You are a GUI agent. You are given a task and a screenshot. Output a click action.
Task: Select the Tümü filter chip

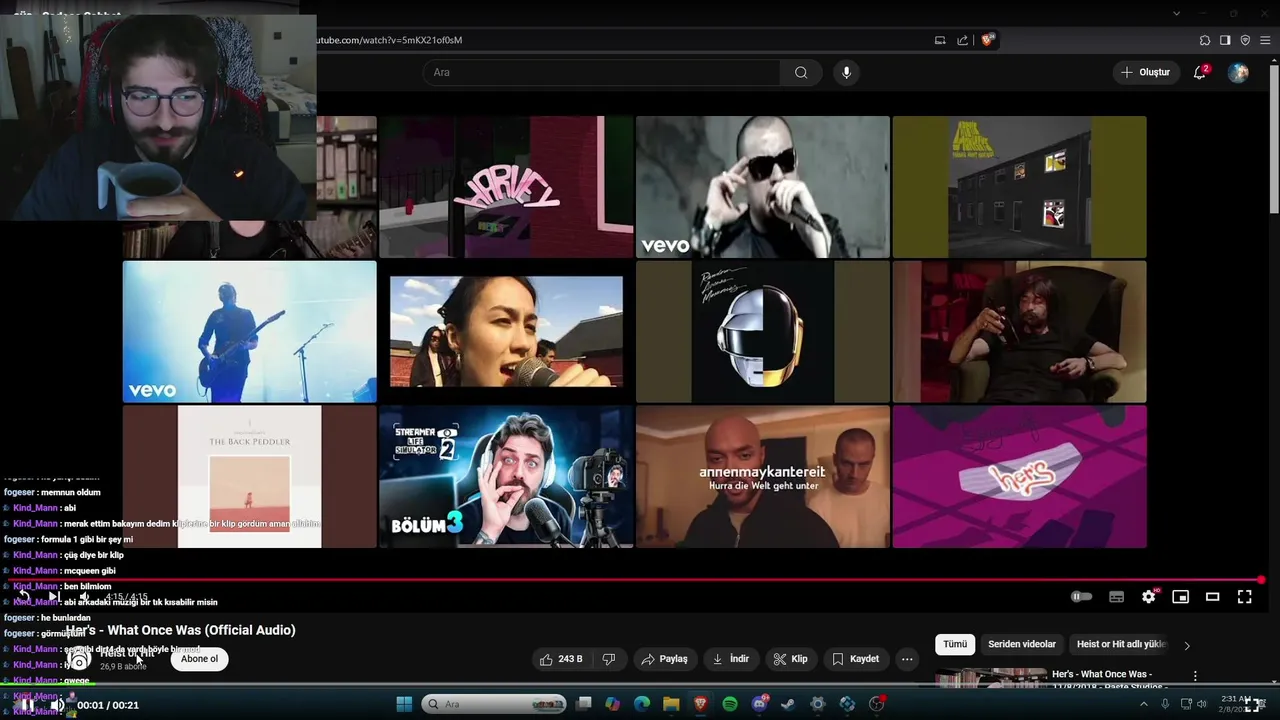[x=955, y=644]
